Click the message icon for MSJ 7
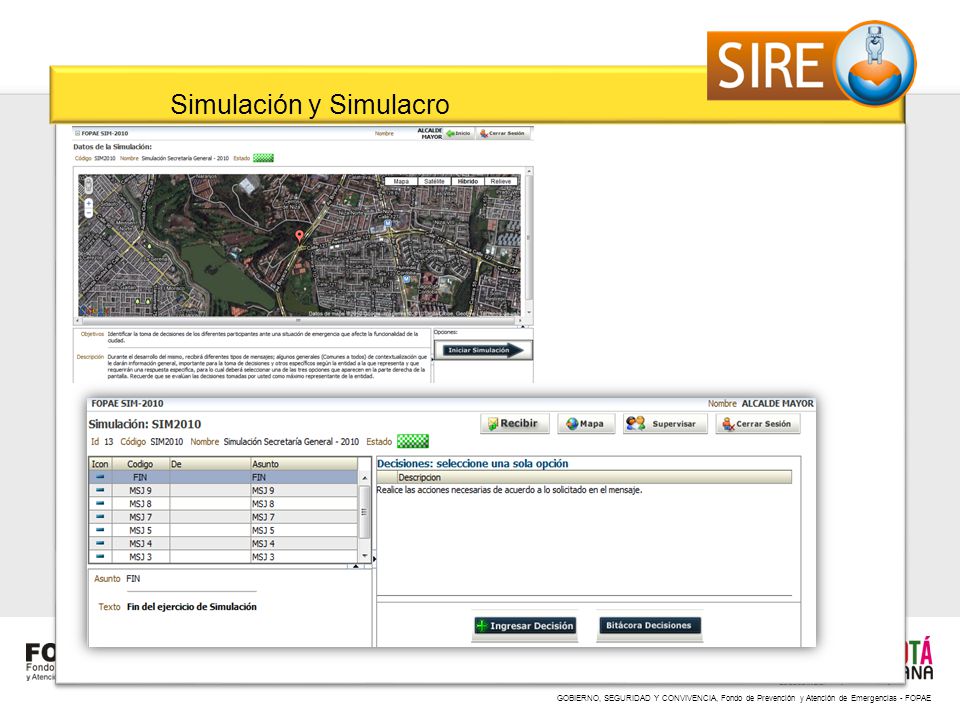Viewport: 960px width, 720px height. tap(100, 517)
